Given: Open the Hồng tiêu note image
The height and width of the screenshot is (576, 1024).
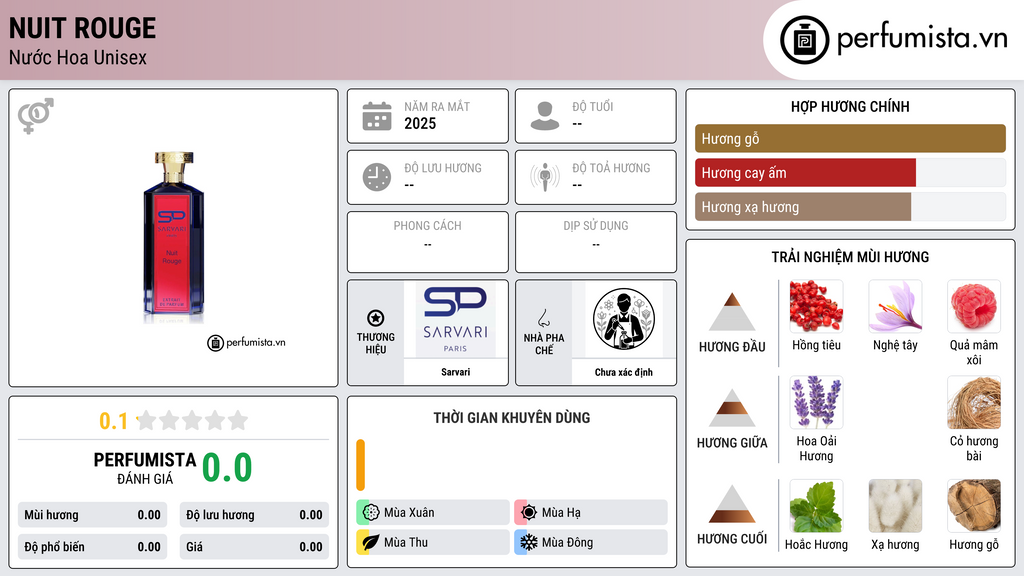Looking at the screenshot, I should 816,306.
